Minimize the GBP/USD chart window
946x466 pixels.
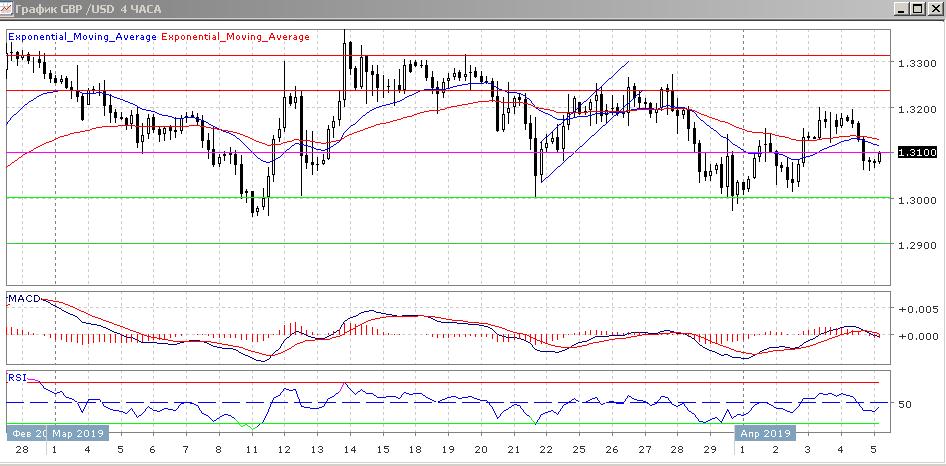pos(899,10)
